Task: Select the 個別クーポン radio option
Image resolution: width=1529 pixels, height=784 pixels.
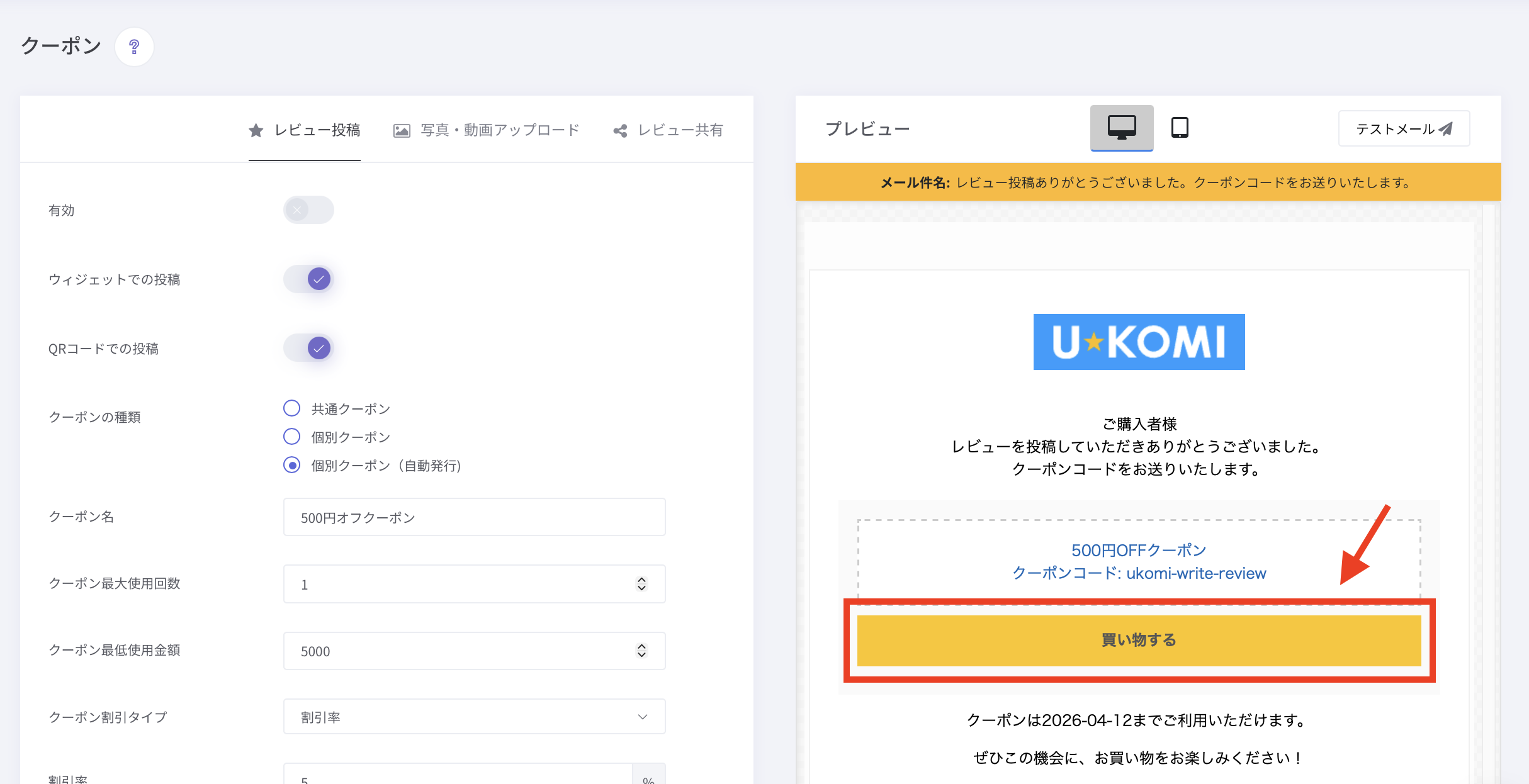Action: tap(291, 437)
